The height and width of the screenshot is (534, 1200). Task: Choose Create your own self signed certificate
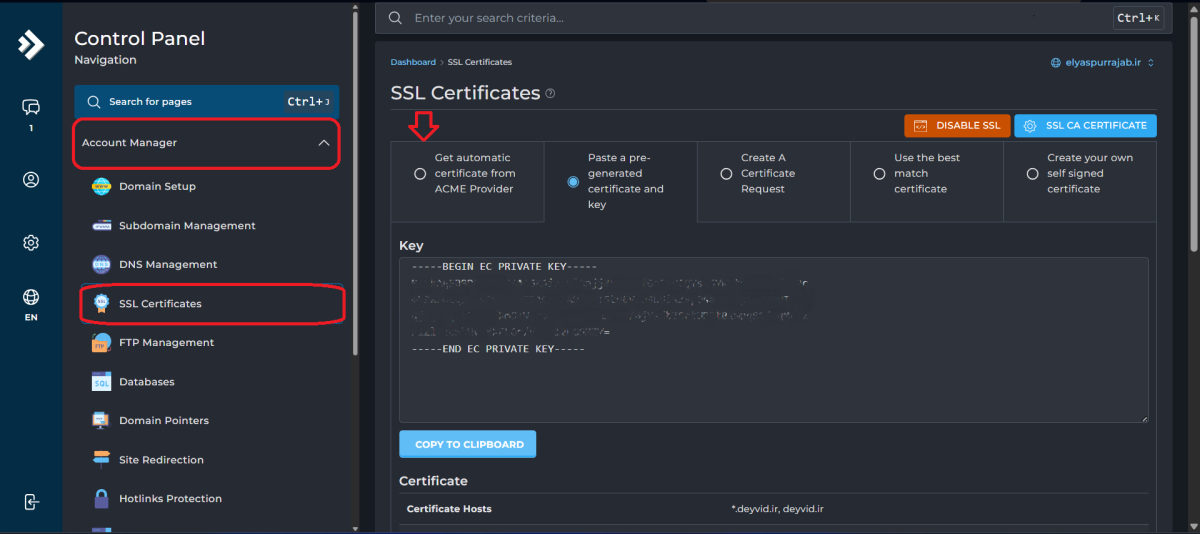point(1033,173)
